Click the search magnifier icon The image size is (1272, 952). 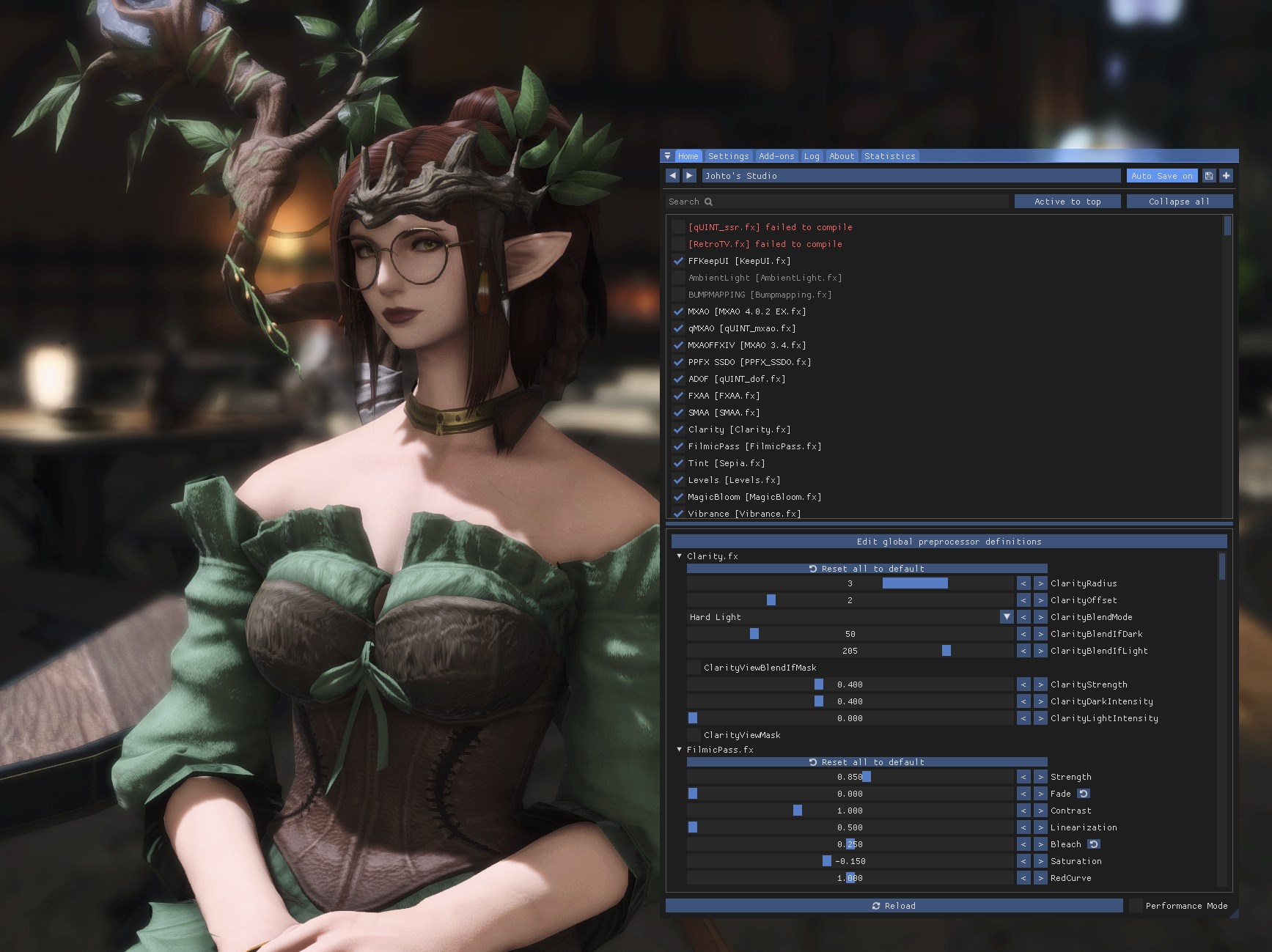coord(708,202)
